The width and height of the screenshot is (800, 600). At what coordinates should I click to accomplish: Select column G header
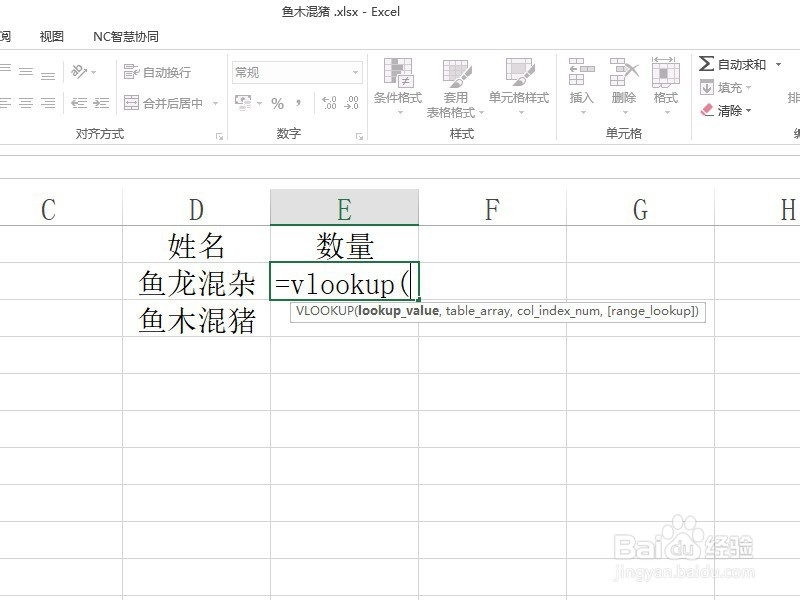coord(640,209)
